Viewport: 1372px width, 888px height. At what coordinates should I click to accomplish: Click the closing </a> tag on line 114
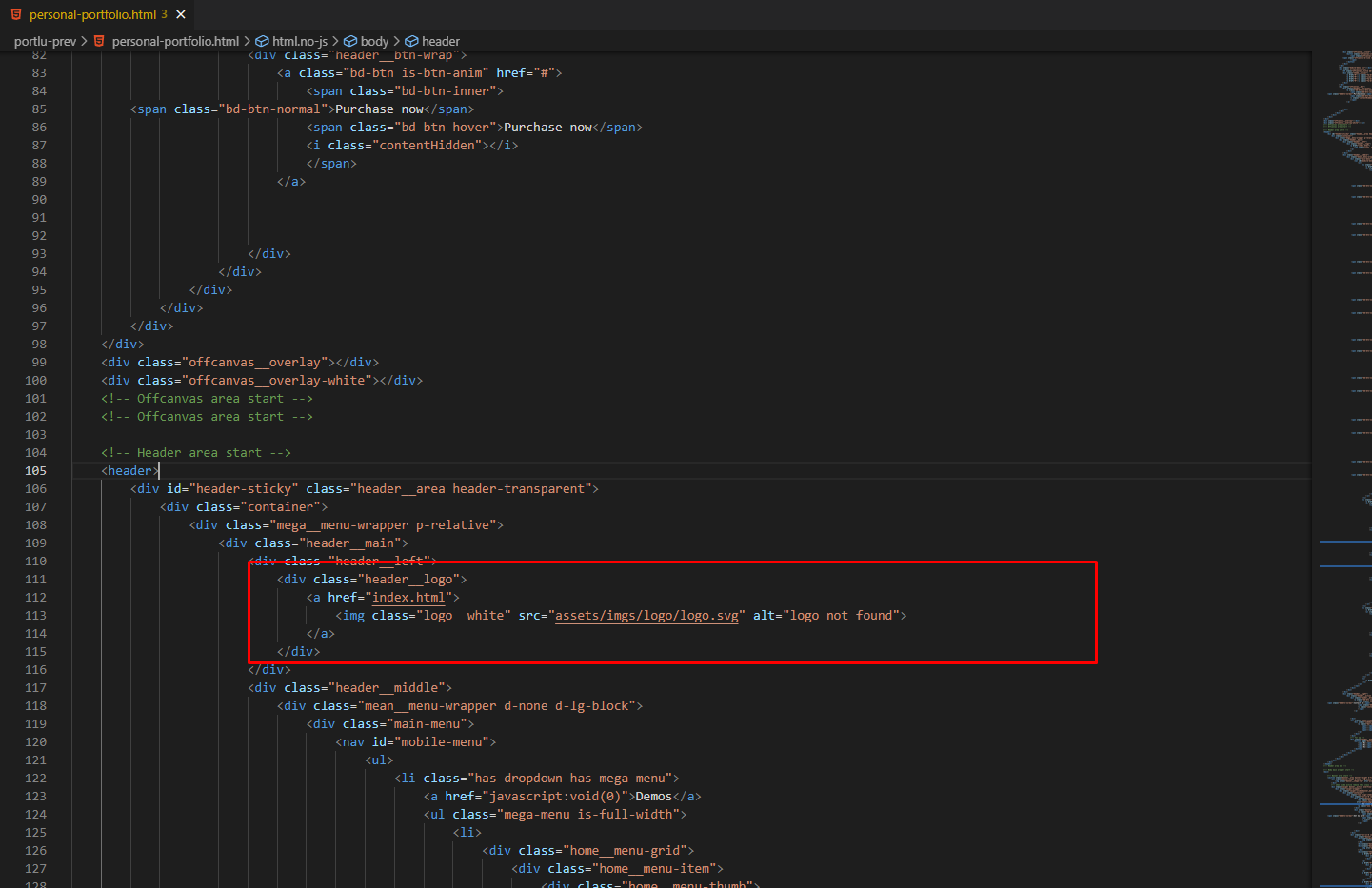point(321,634)
